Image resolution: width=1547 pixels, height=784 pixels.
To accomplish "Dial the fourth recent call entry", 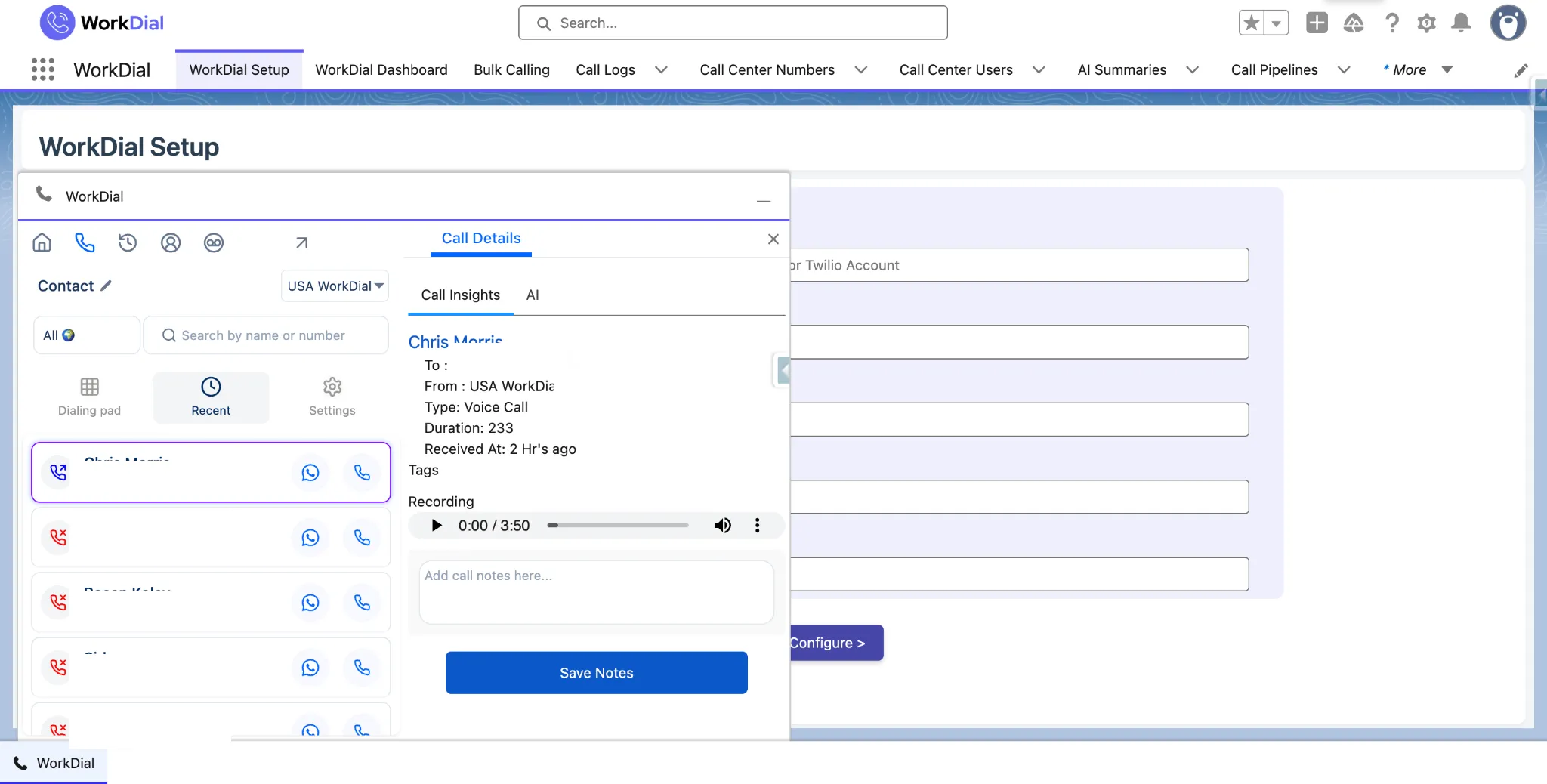I will click(363, 668).
